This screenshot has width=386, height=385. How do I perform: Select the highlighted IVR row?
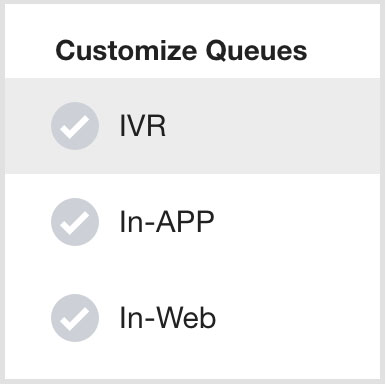tap(193, 126)
